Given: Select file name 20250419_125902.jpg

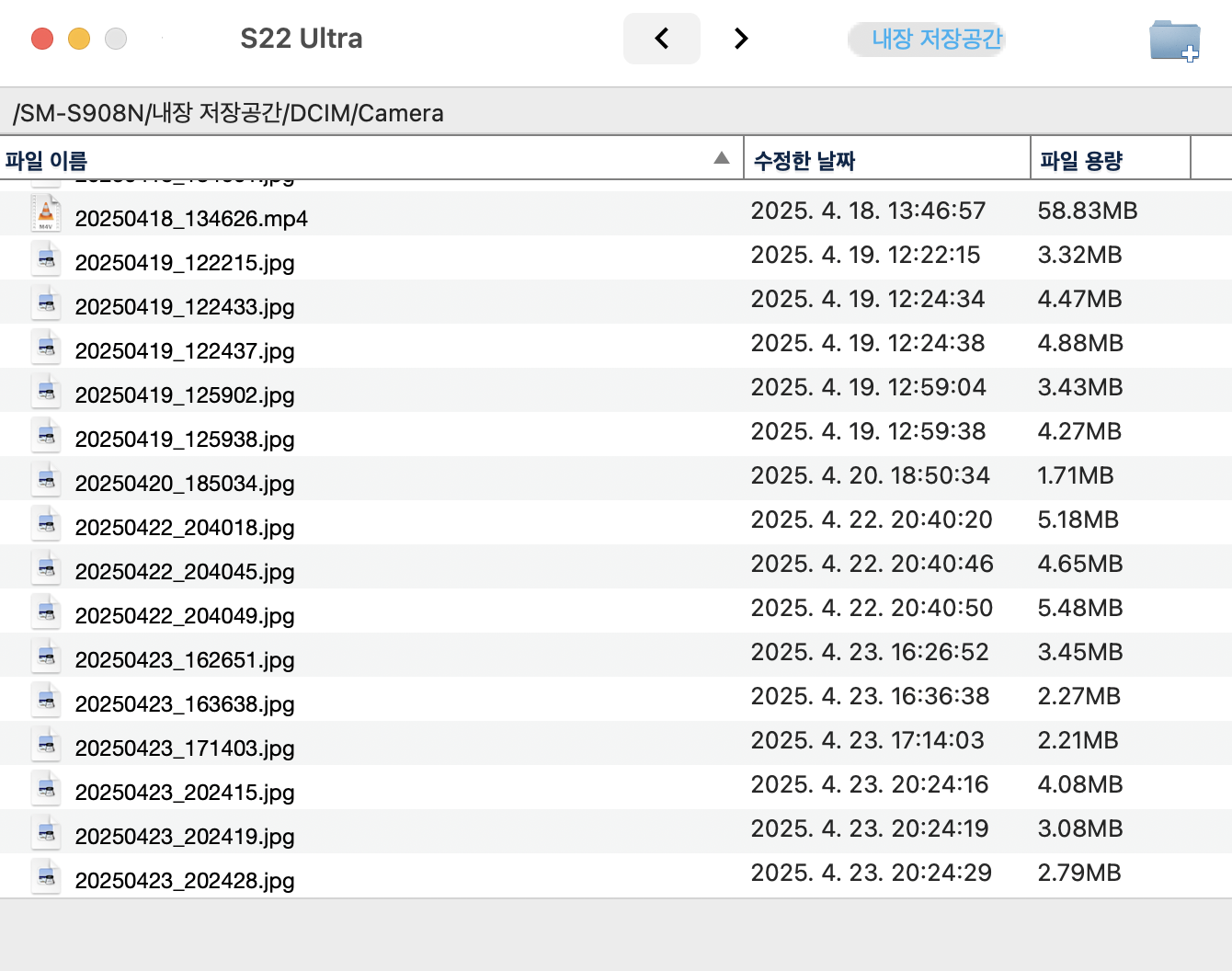Looking at the screenshot, I should click(x=185, y=395).
